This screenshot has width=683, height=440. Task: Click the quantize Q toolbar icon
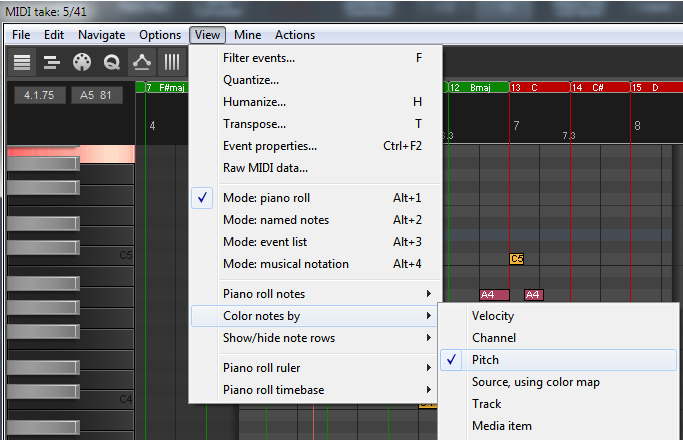coord(112,62)
